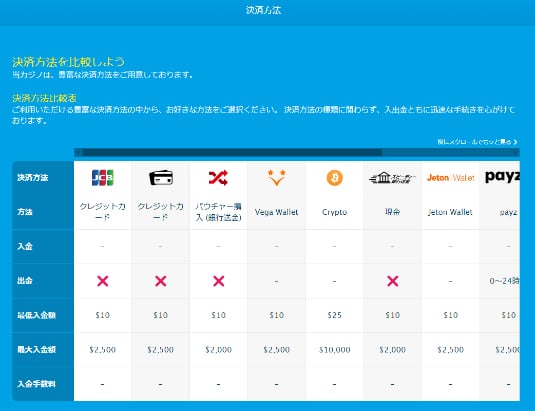Click the $2,000 maximum under voucher column
The image size is (535, 411).
coord(219,350)
